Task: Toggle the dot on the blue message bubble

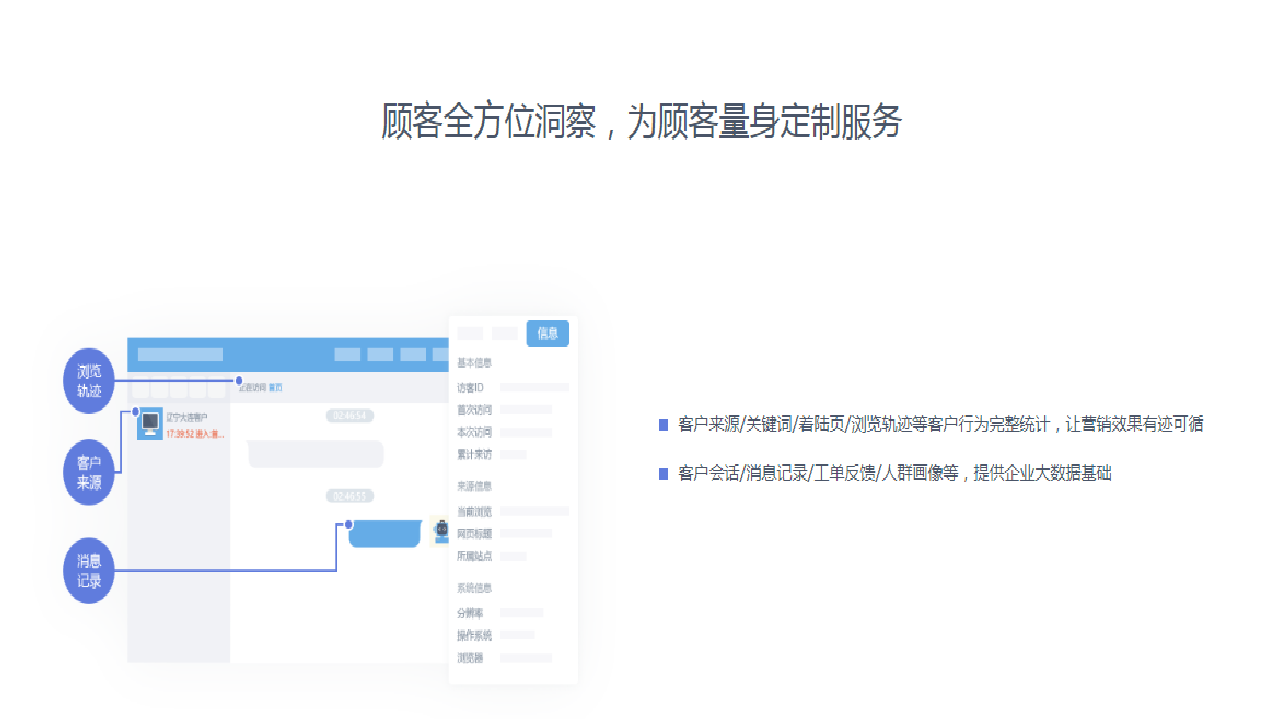Action: tap(348, 524)
